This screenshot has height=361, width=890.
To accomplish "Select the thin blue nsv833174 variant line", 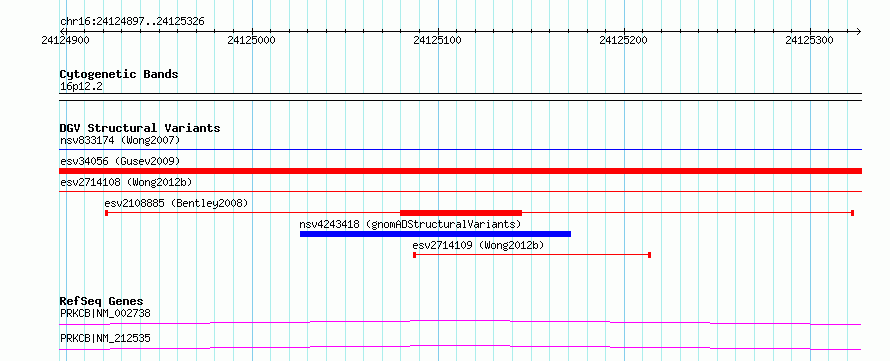I will point(460,150).
